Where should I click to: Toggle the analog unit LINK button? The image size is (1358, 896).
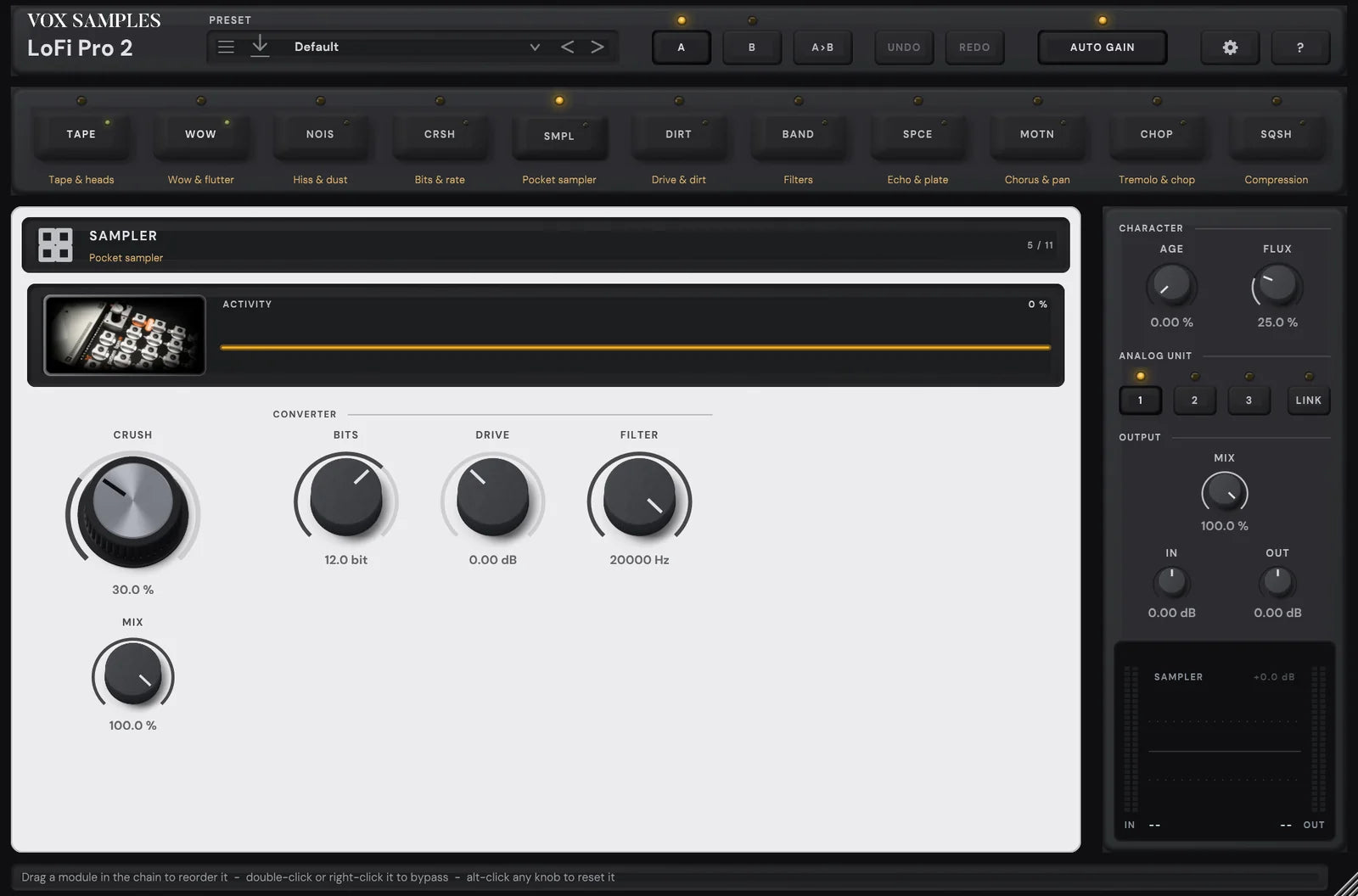click(x=1309, y=400)
